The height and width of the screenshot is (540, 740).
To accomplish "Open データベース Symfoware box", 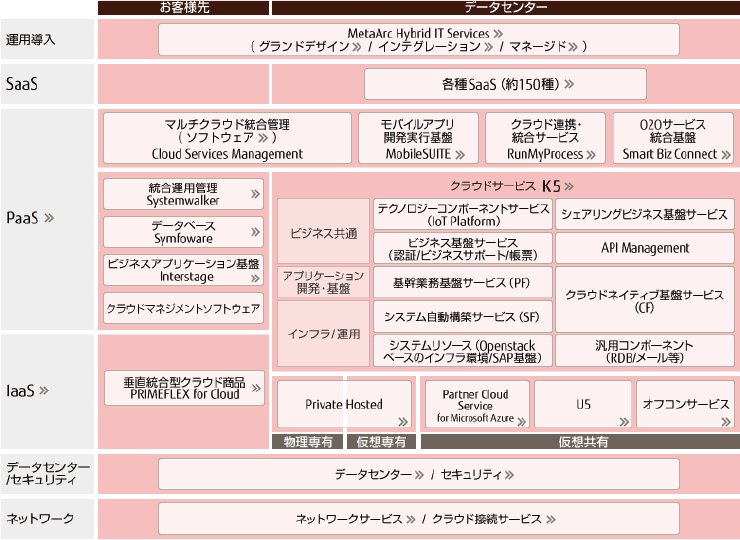I will 184,232.
